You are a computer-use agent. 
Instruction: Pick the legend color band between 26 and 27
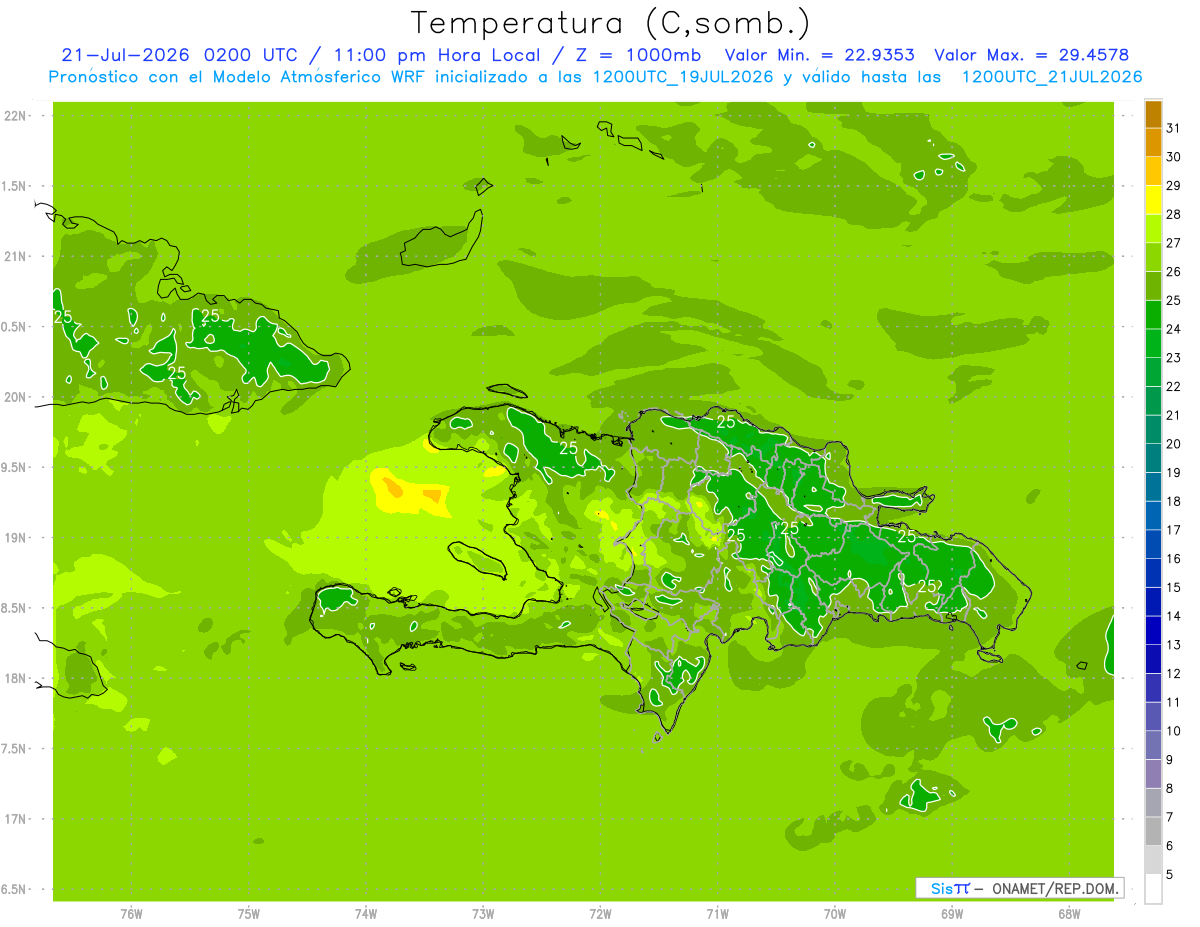coord(1153,258)
